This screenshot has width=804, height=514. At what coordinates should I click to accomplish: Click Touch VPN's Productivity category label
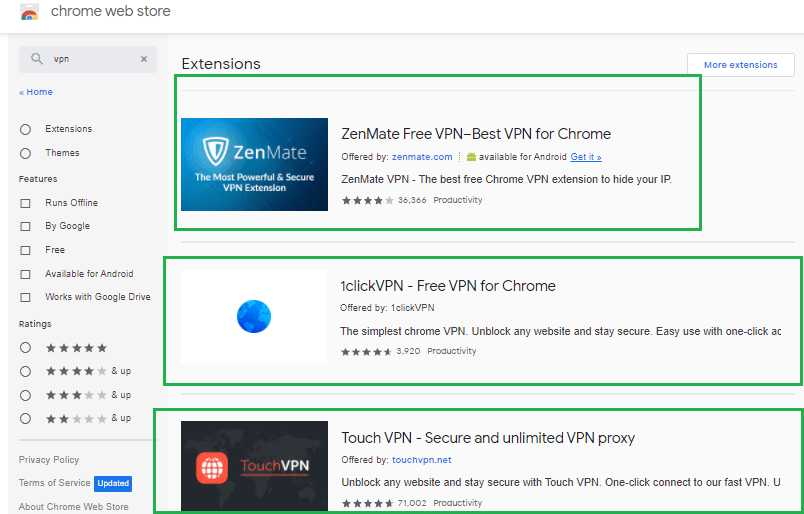pyautogui.click(x=457, y=503)
